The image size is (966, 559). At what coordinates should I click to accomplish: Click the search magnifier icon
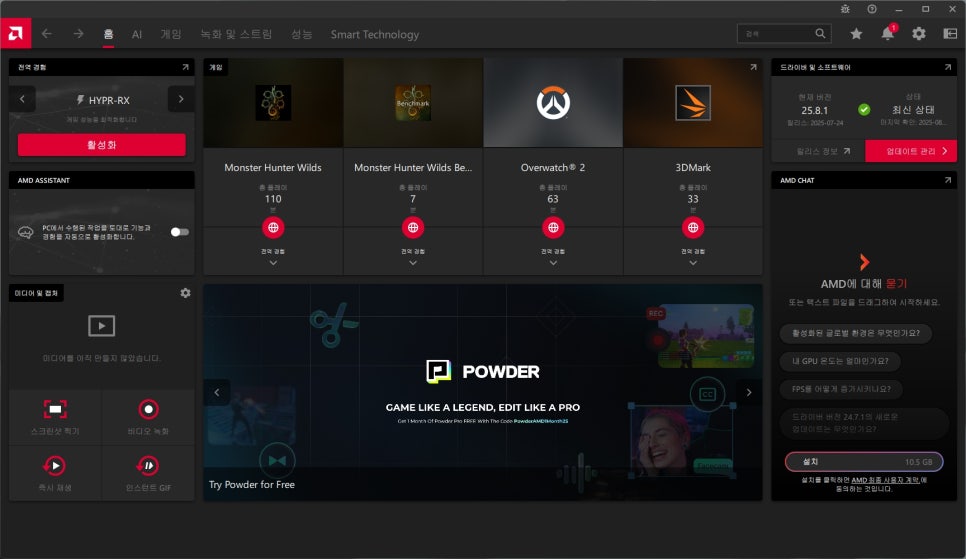tap(820, 33)
